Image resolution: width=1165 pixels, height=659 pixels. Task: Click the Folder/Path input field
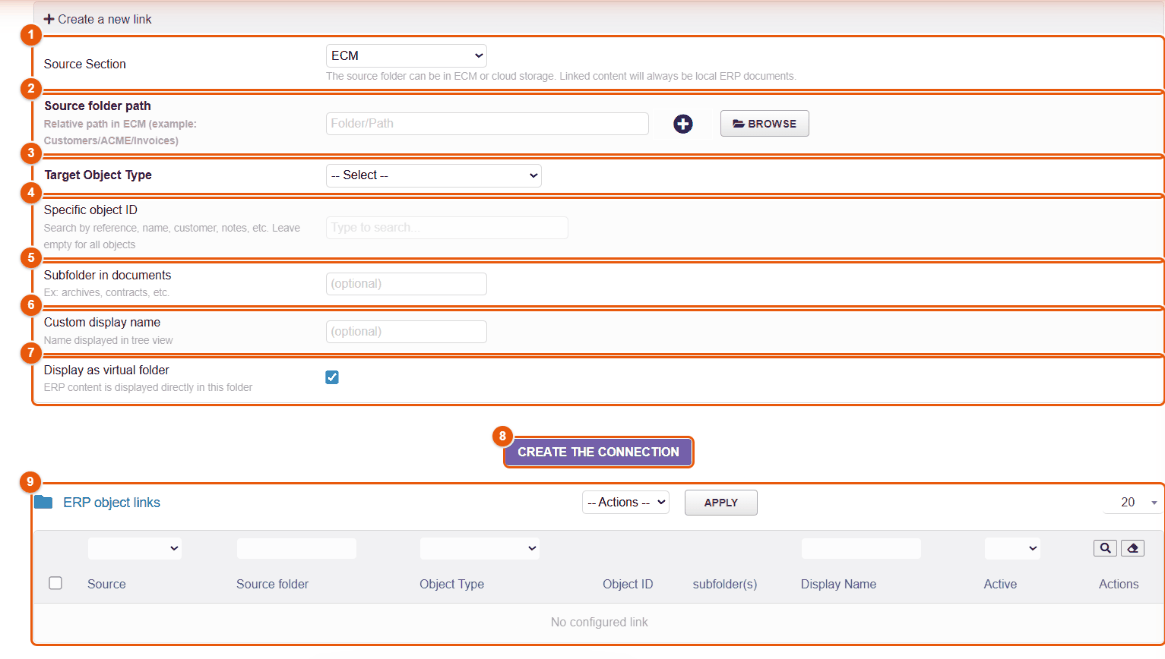[487, 123]
